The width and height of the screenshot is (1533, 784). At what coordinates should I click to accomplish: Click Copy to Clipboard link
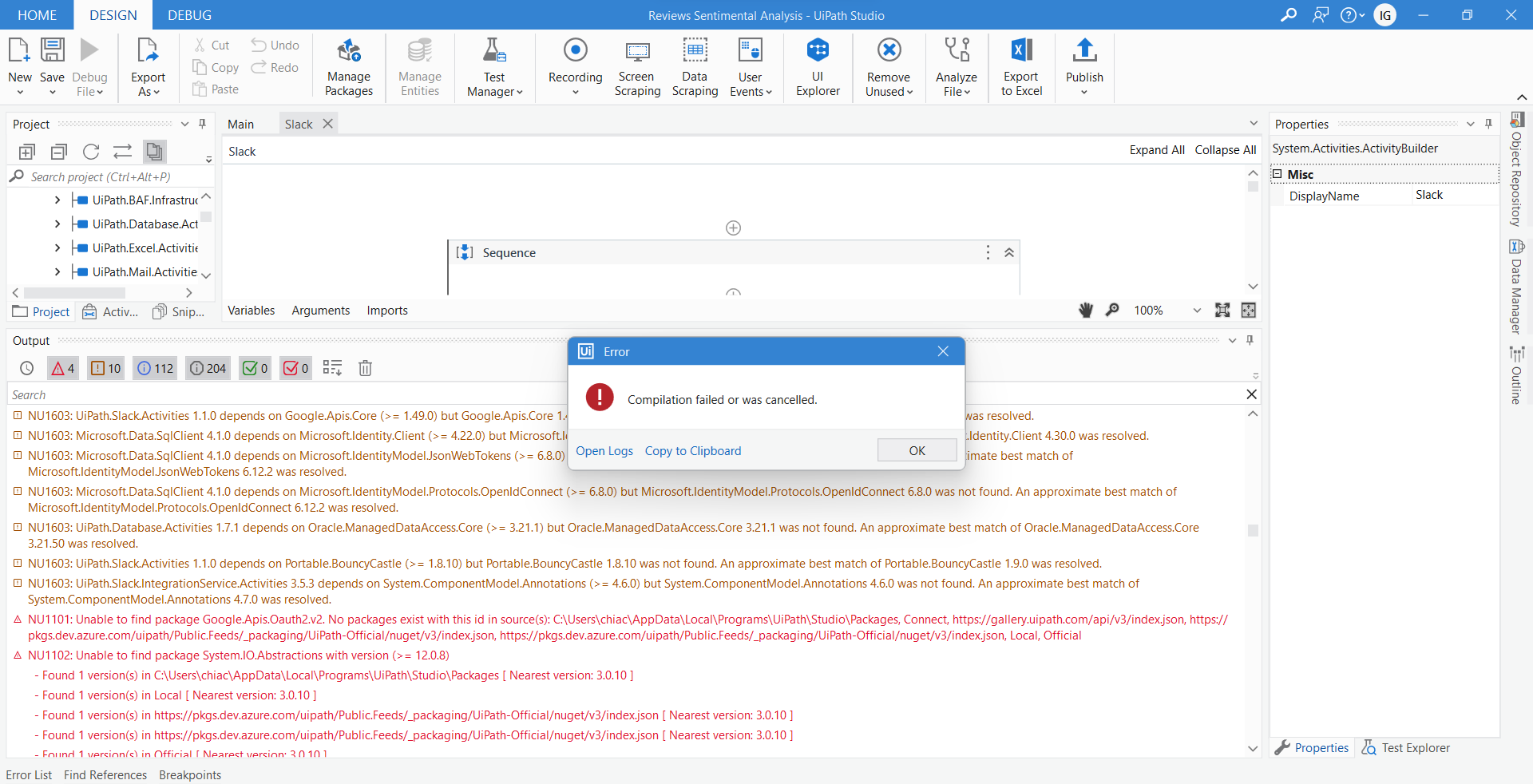click(693, 451)
